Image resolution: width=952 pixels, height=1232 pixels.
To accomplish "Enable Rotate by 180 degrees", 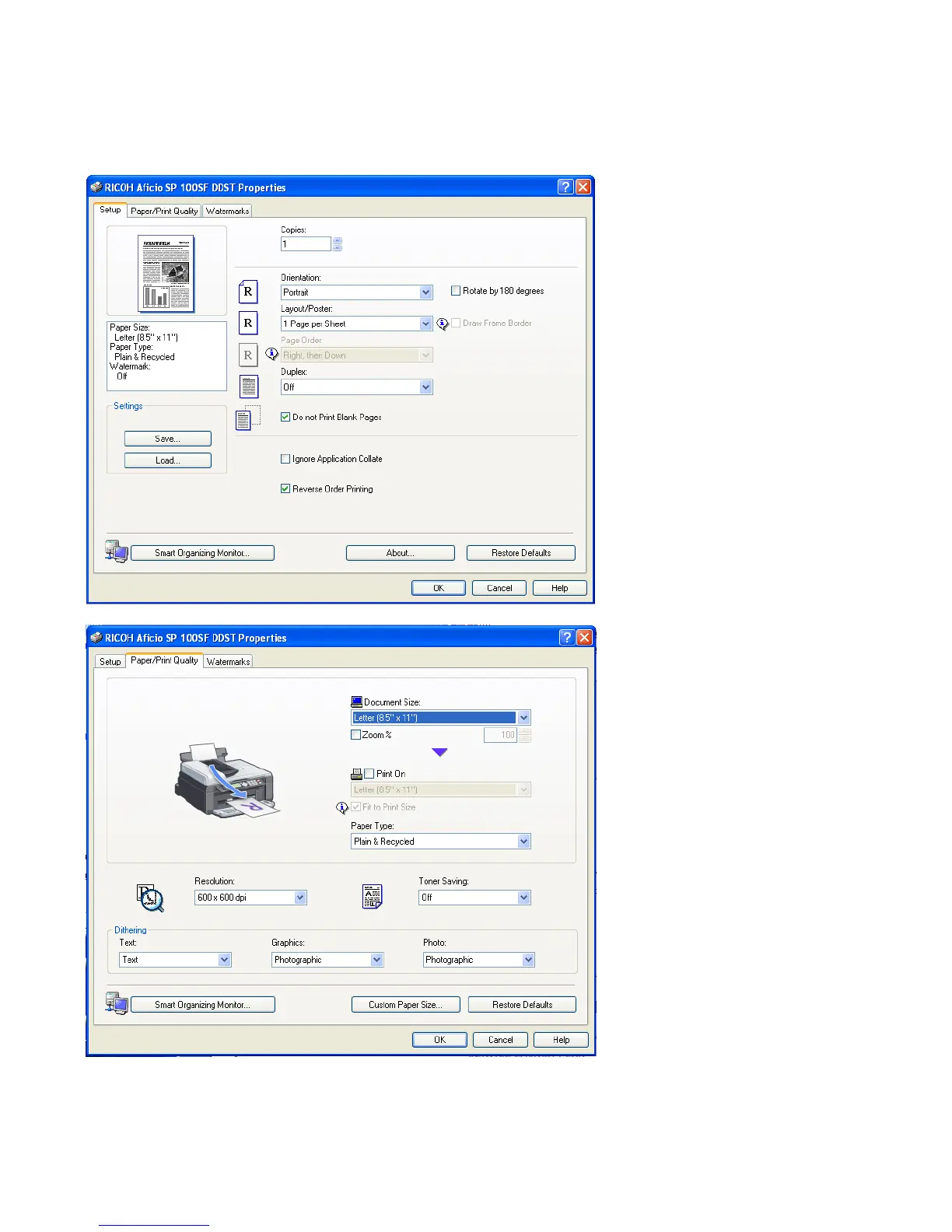I will (456, 291).
